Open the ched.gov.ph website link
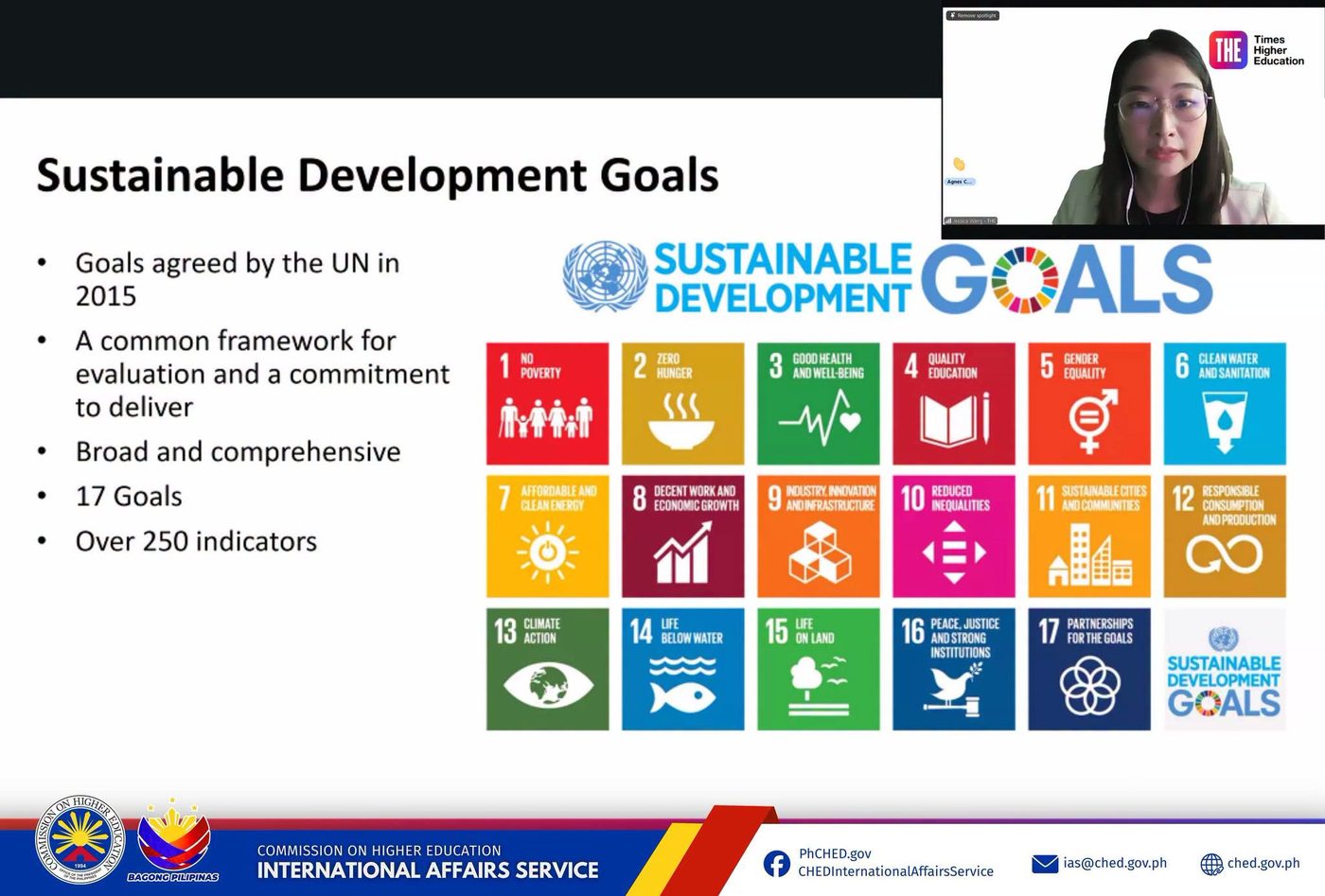This screenshot has width=1325, height=896. pyautogui.click(x=1263, y=863)
